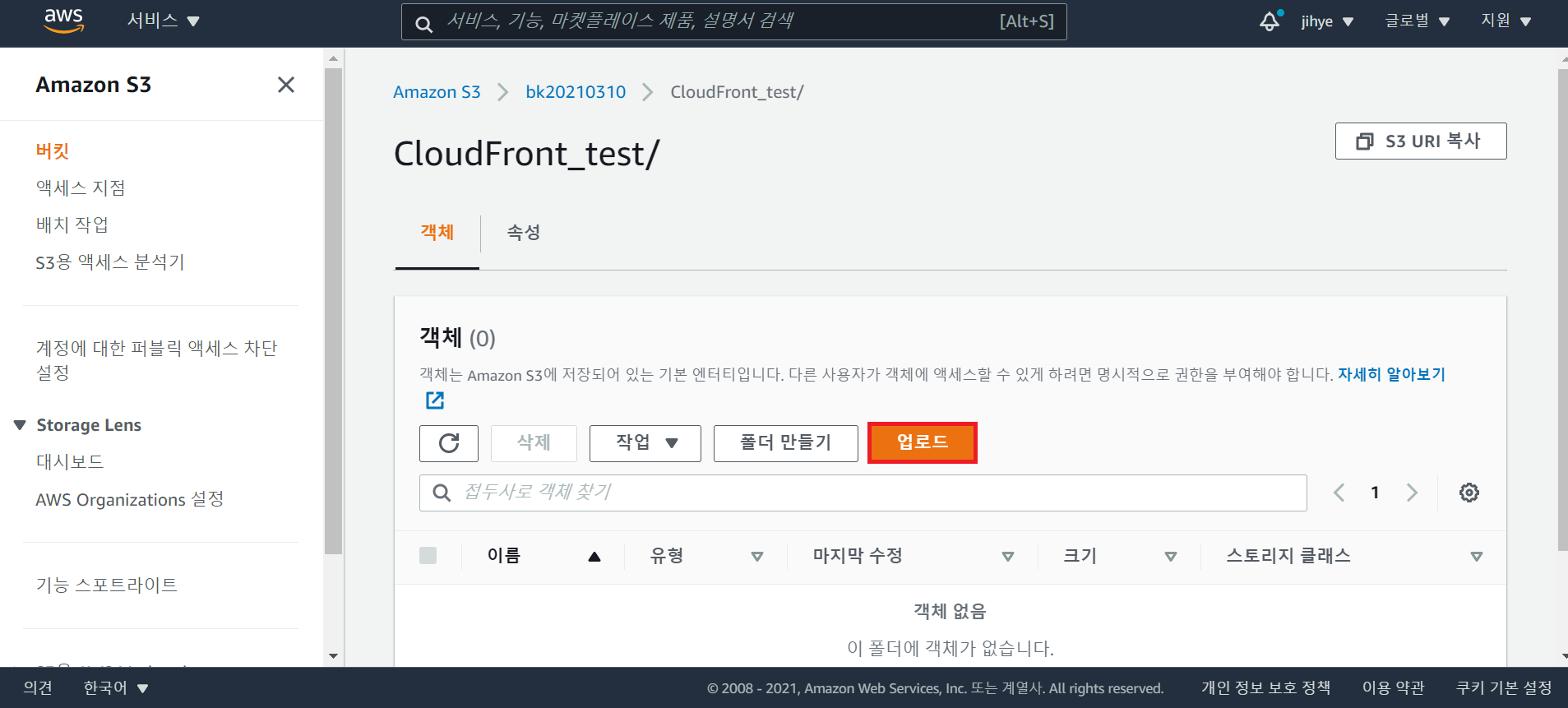
Task: Open the bk20210310 breadcrumb link
Action: [576, 92]
